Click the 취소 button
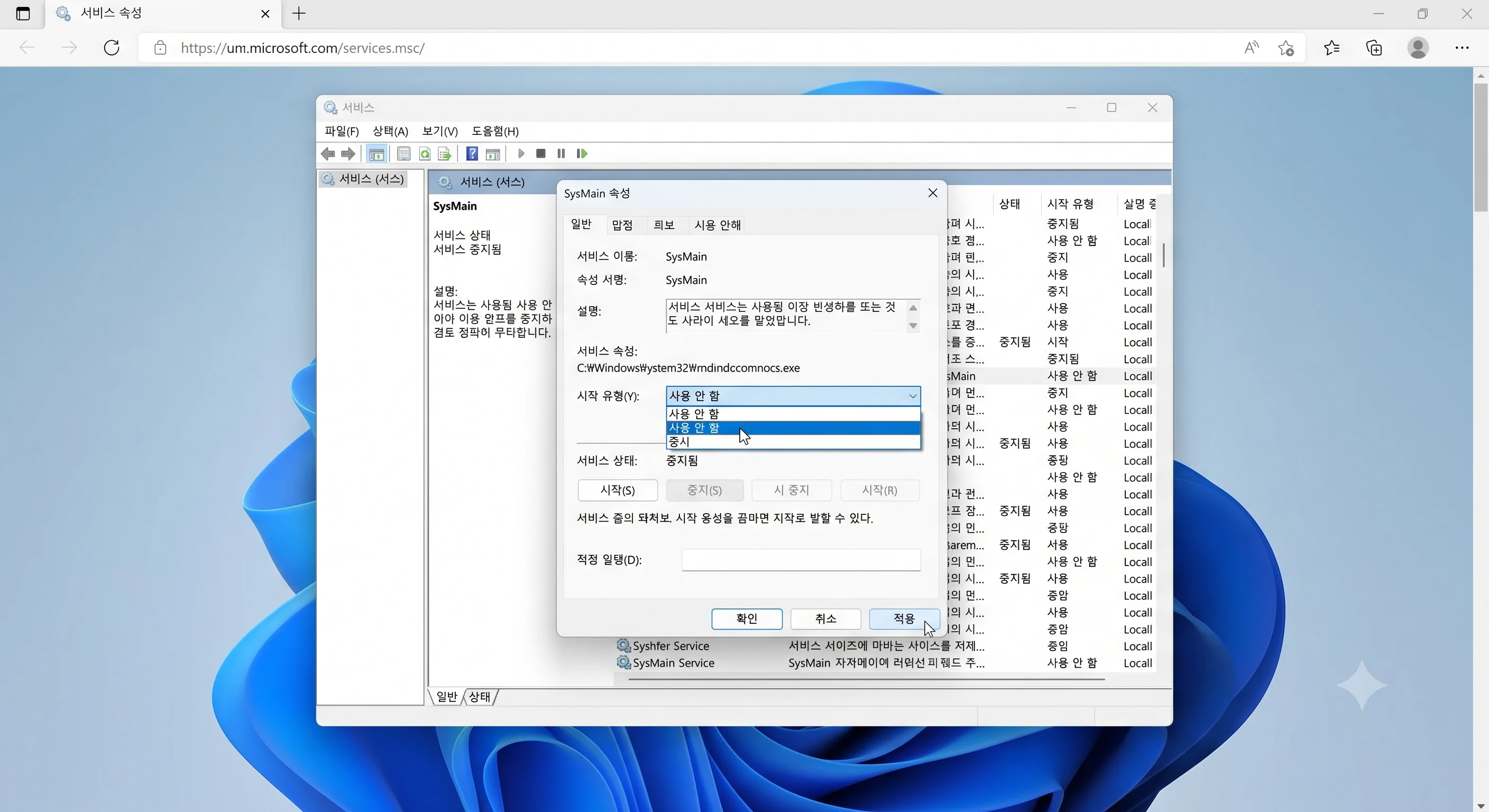1489x812 pixels. 825,619
